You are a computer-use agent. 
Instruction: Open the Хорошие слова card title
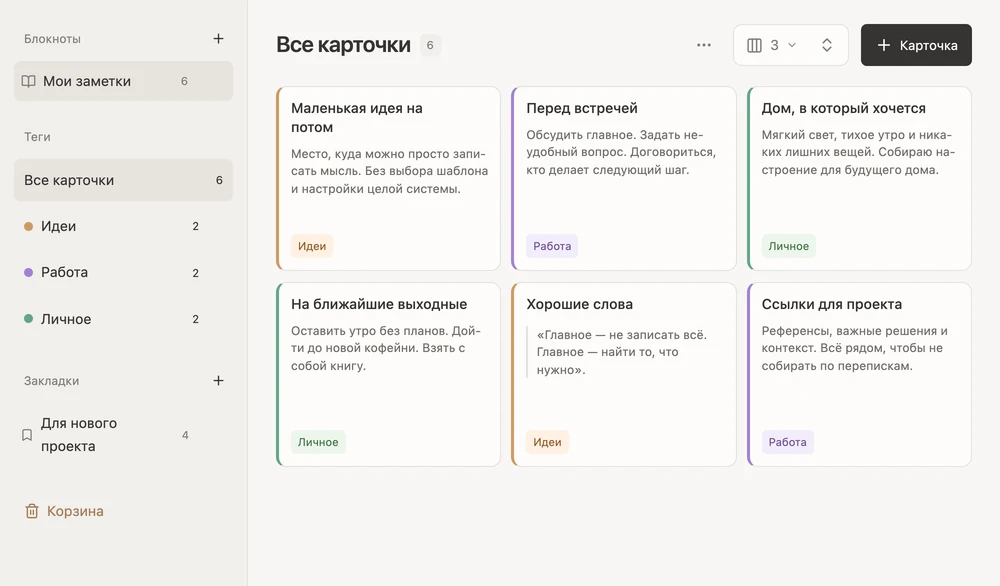(x=579, y=304)
